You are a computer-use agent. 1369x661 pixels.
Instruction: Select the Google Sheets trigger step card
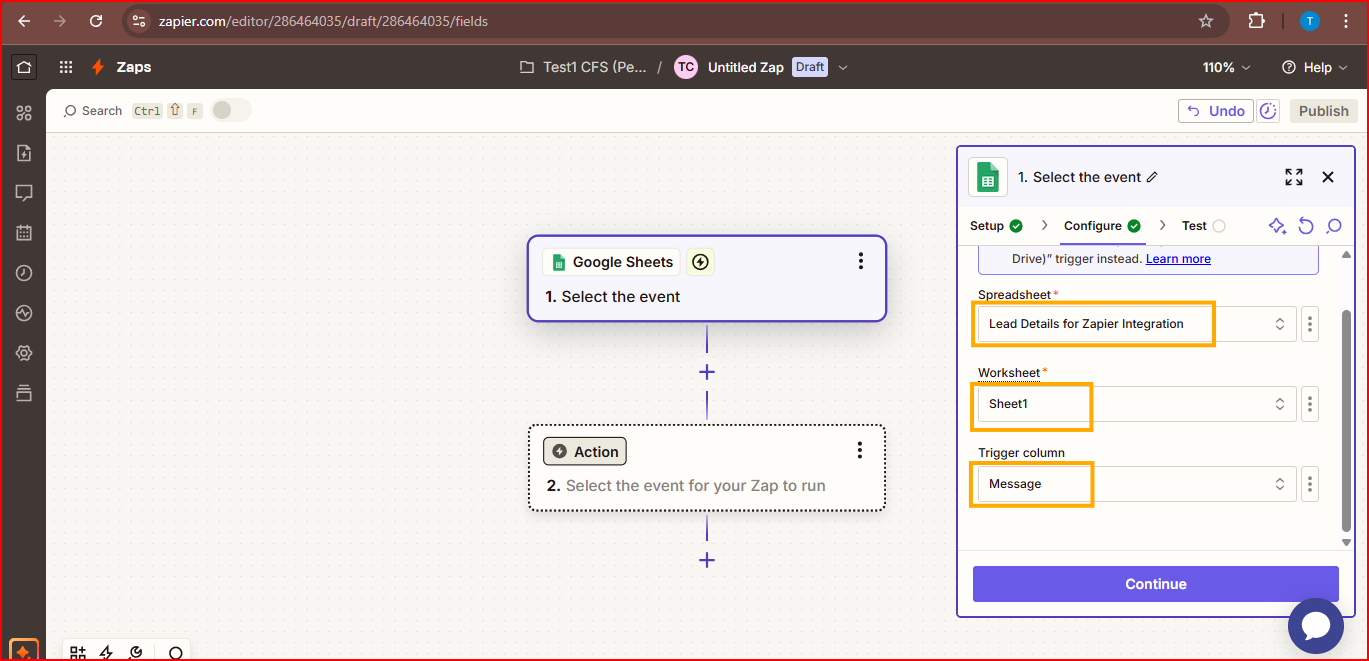point(707,278)
